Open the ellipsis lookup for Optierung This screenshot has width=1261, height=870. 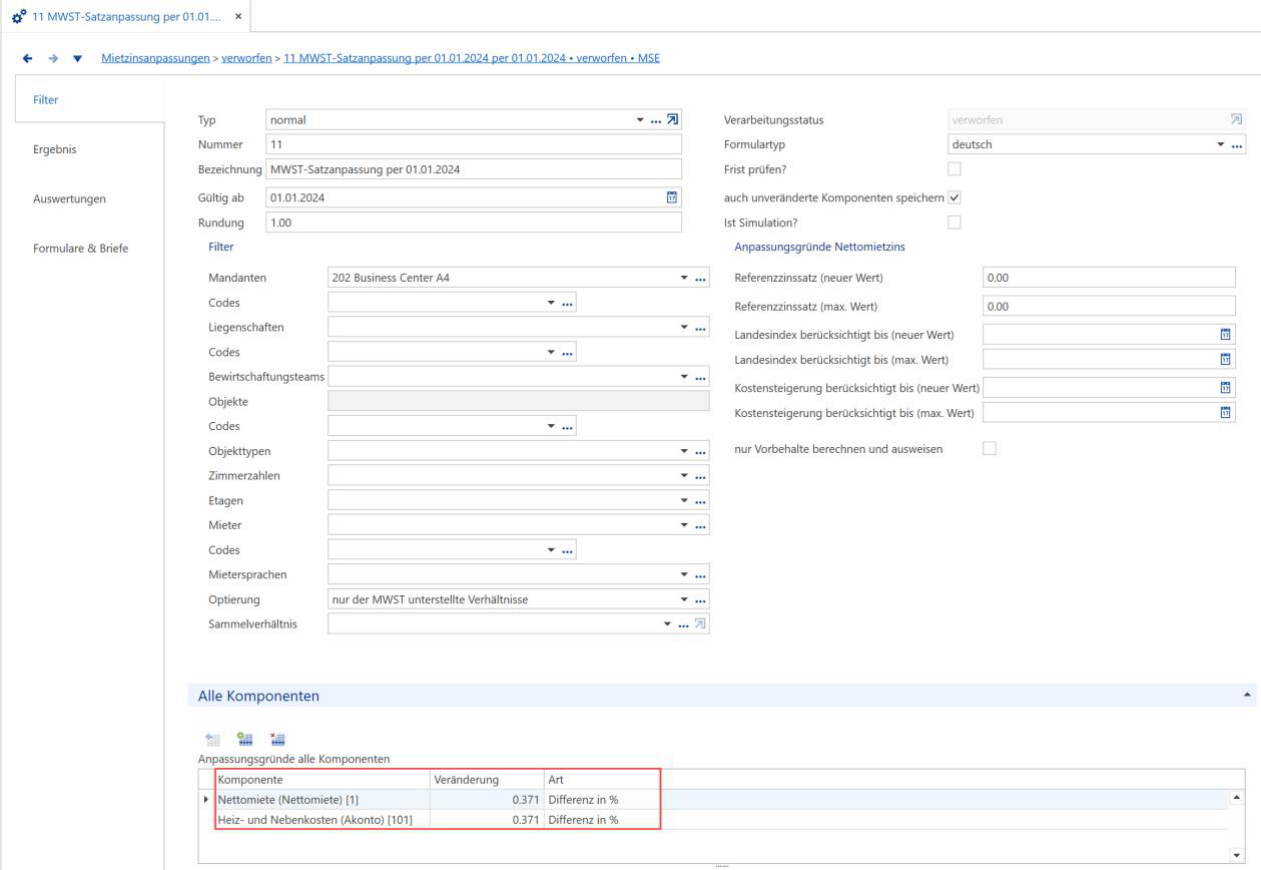click(700, 600)
